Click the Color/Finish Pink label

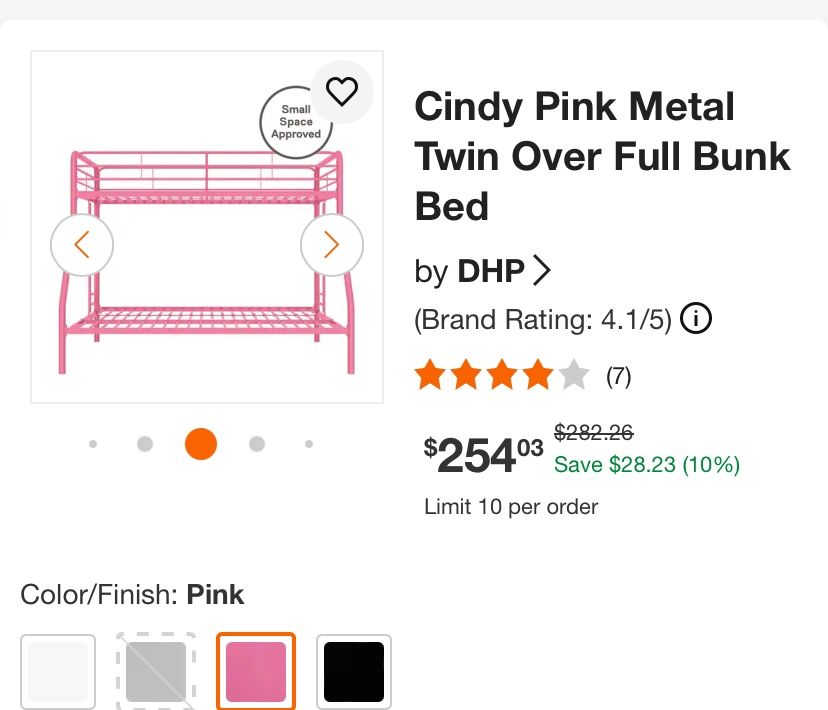(x=131, y=594)
